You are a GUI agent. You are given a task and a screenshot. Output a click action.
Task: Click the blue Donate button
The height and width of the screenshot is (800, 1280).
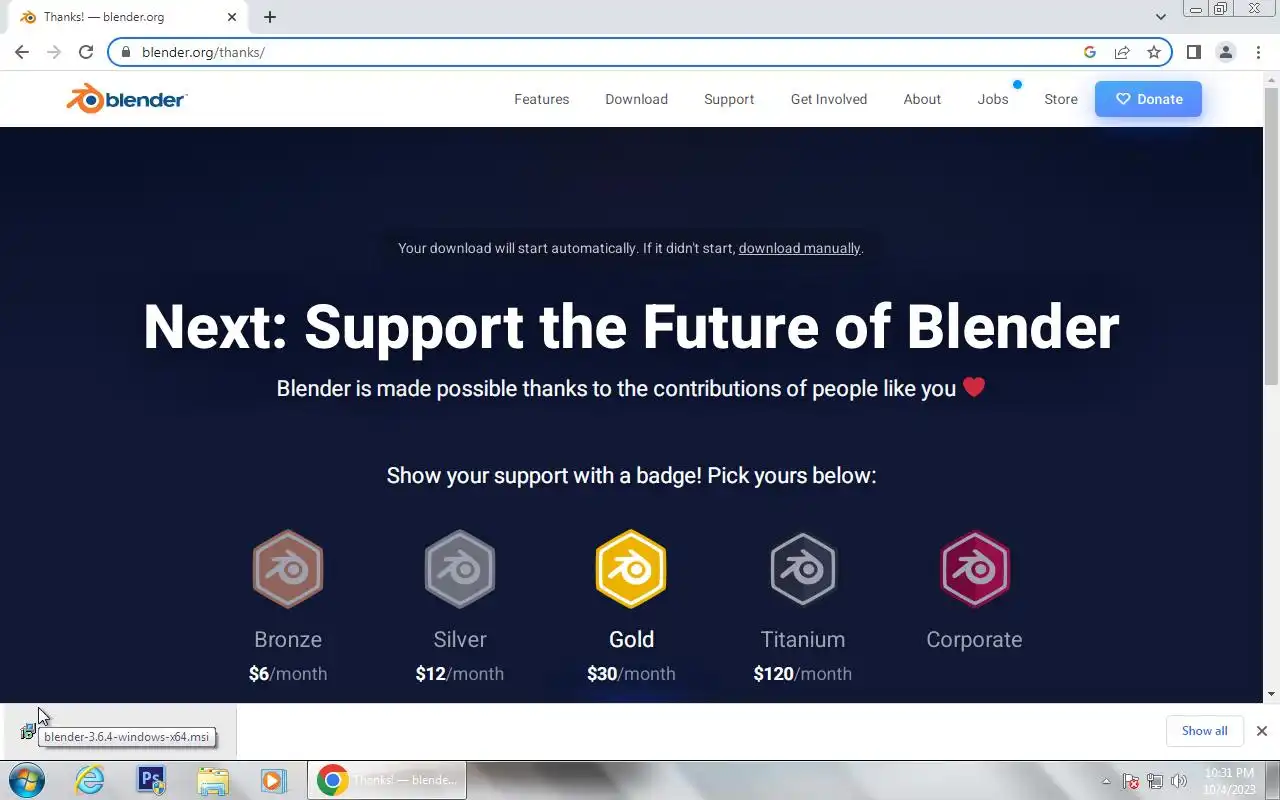pos(1148,99)
